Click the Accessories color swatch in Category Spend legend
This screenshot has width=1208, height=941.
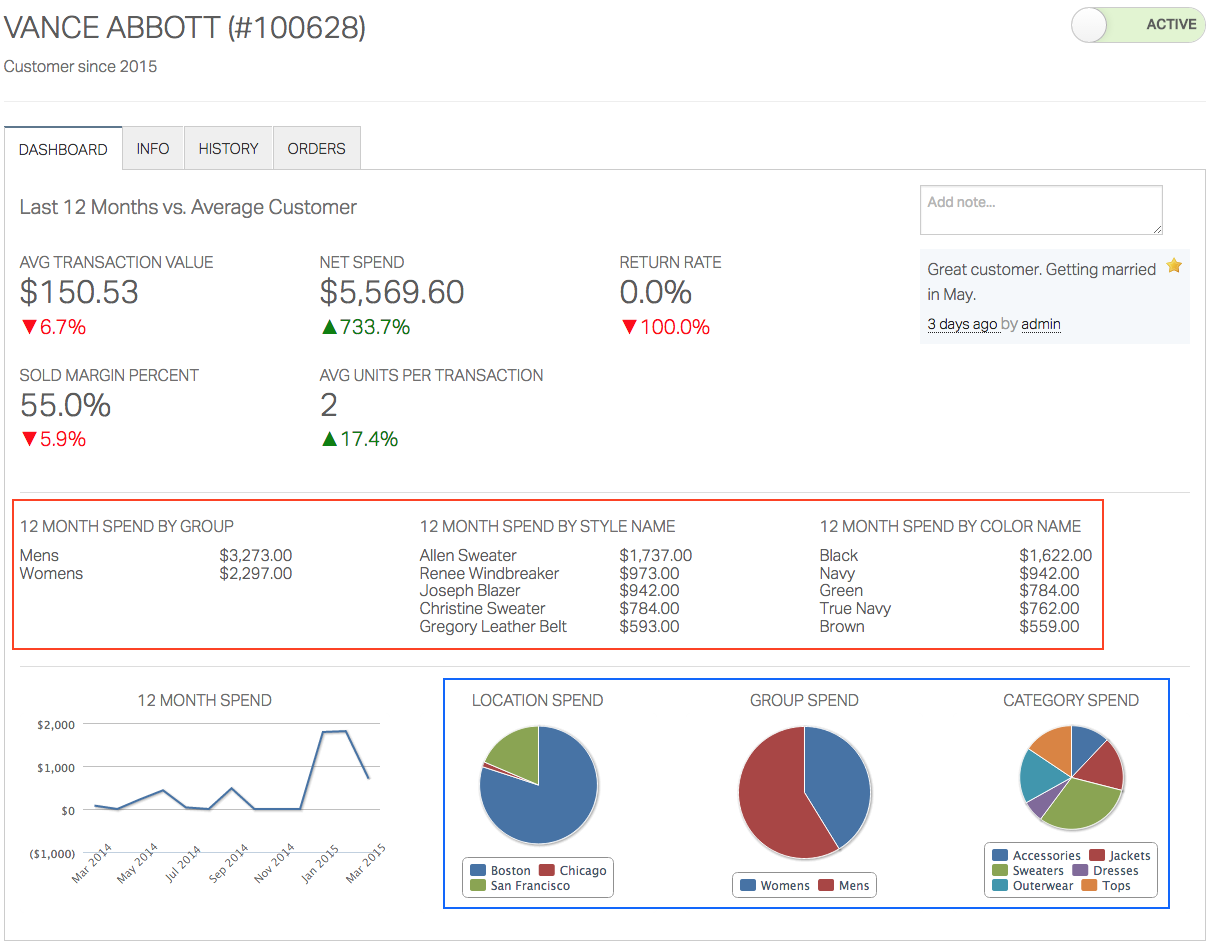pos(1000,855)
